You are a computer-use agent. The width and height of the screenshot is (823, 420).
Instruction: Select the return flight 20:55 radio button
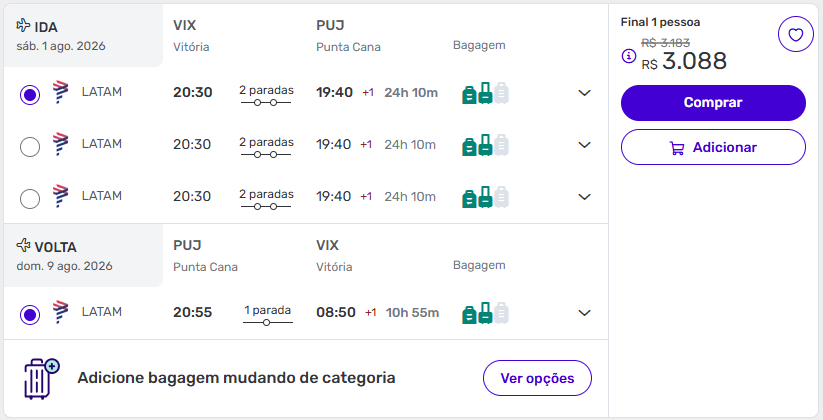[30, 315]
